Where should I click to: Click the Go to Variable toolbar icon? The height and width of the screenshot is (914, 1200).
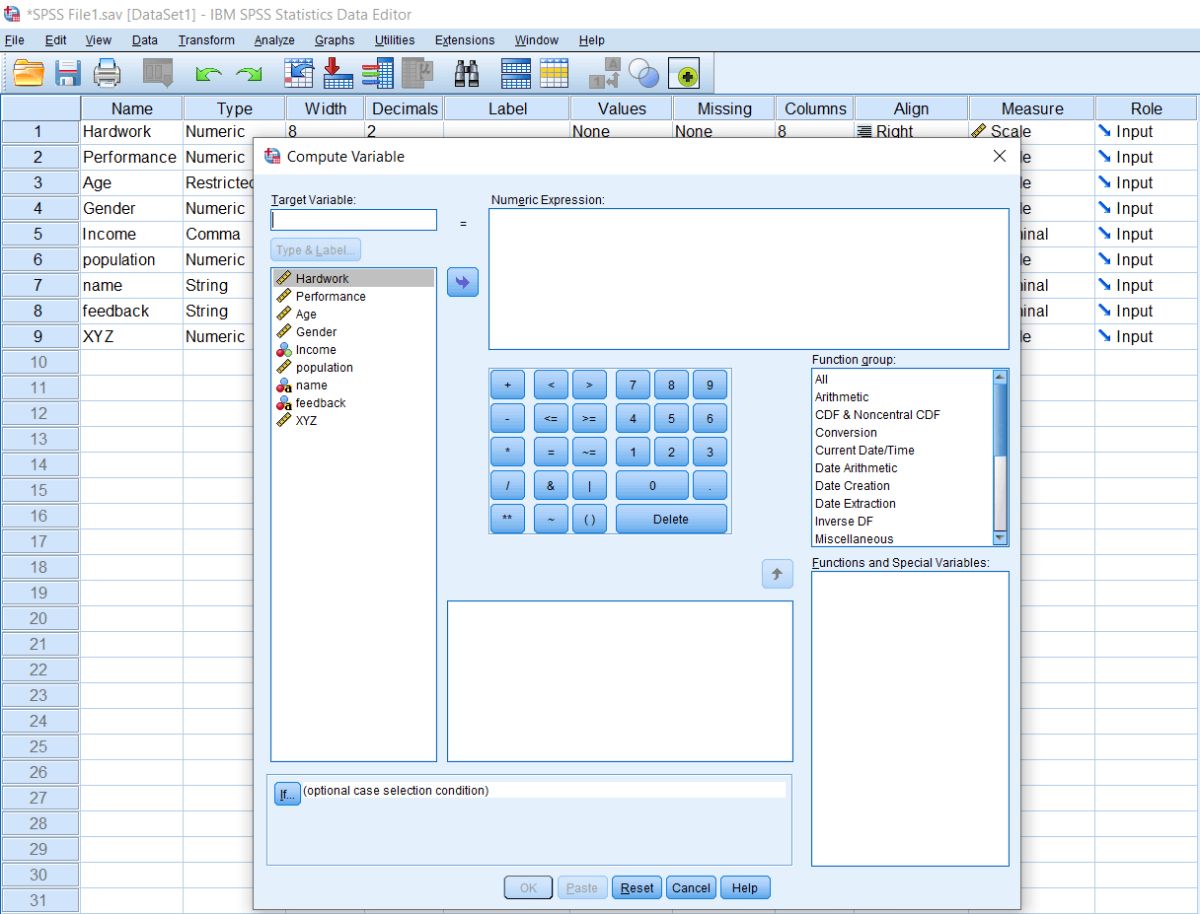click(337, 74)
